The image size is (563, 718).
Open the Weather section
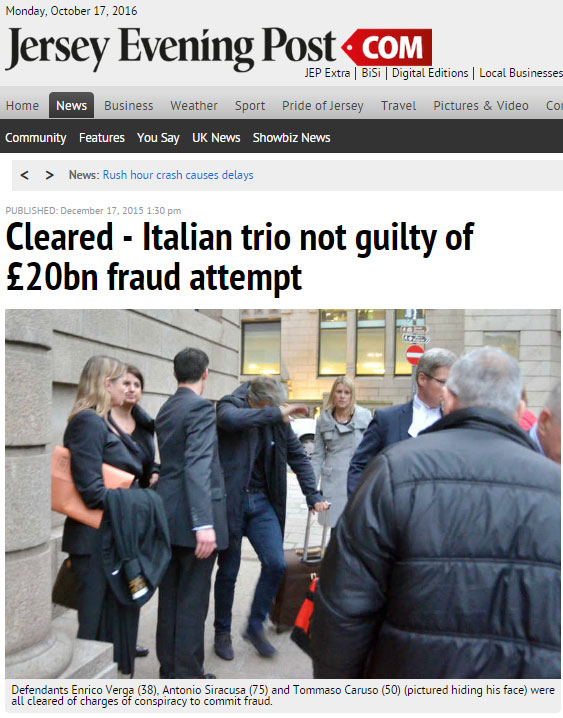194,105
